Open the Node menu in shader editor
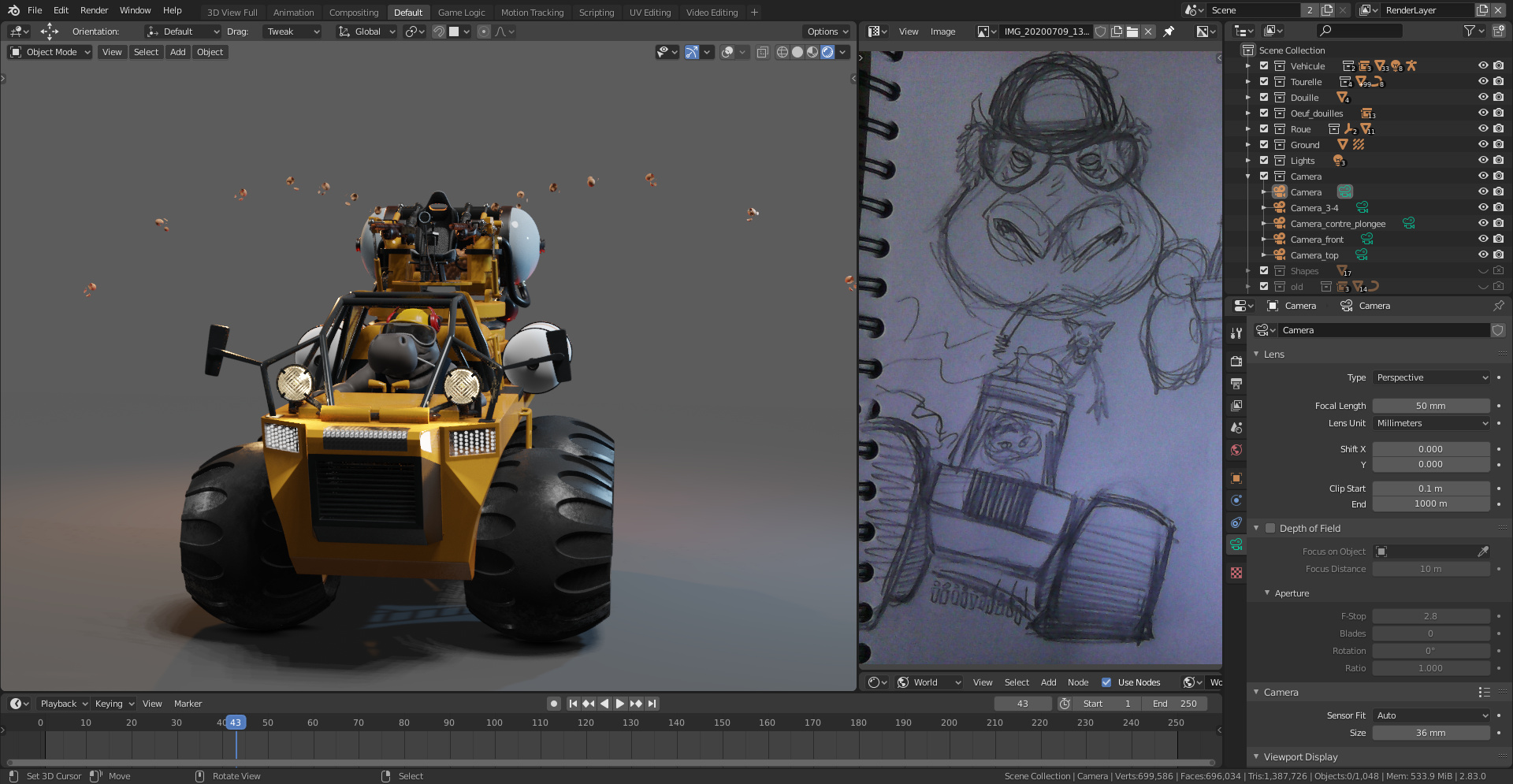The image size is (1513, 784). (1078, 682)
